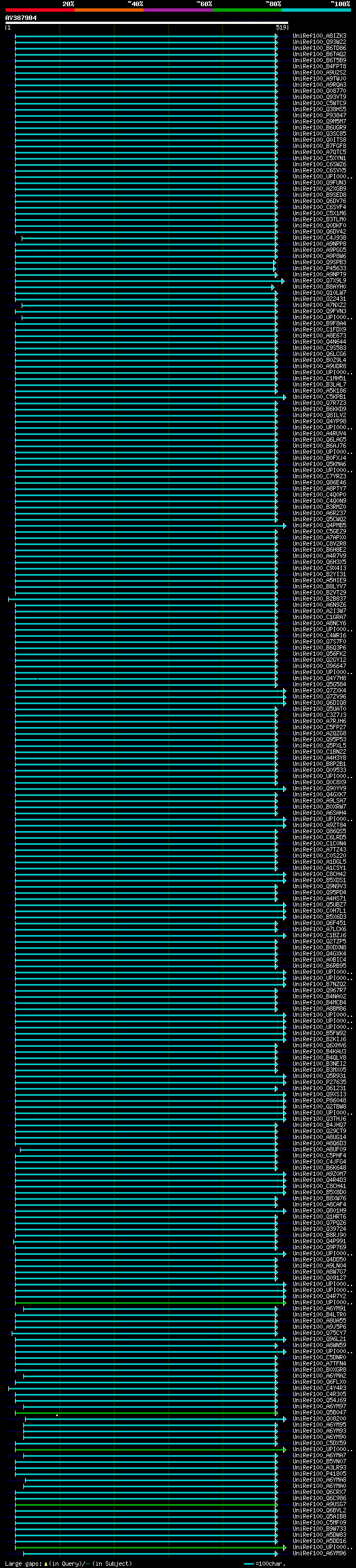Select UniRef100_Q6F451 label
This screenshot has height=1568, width=356.
click(319, 923)
